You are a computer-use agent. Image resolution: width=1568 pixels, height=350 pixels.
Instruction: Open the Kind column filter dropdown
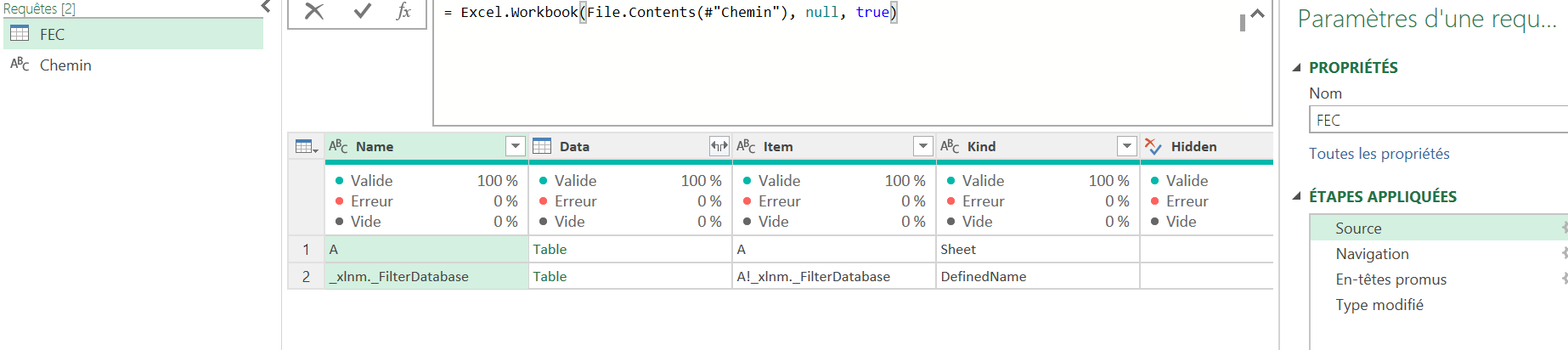coord(1127,146)
